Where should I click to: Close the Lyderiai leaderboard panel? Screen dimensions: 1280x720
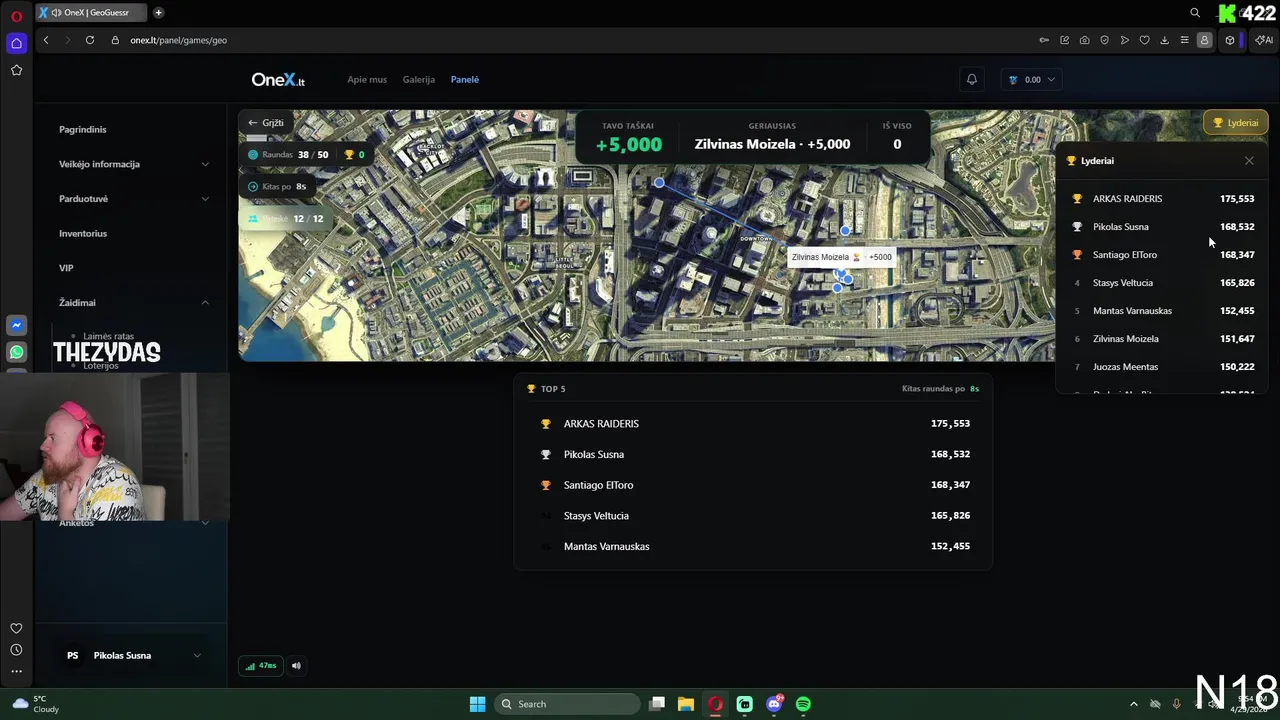point(1249,160)
